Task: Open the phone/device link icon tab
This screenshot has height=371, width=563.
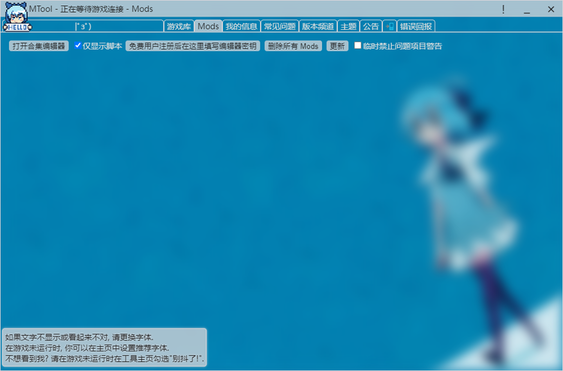Action: coord(390,26)
